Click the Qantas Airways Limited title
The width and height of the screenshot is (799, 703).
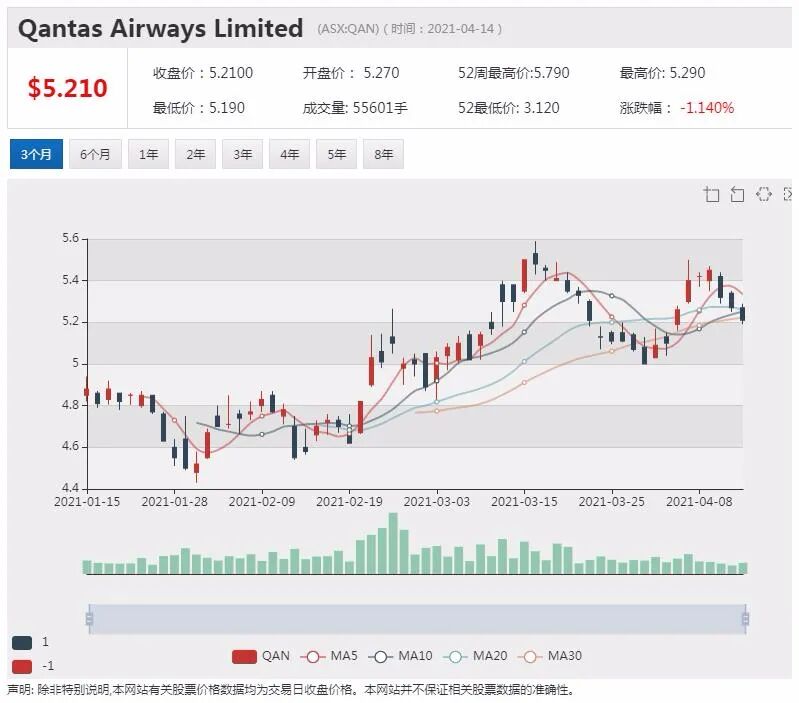161,28
